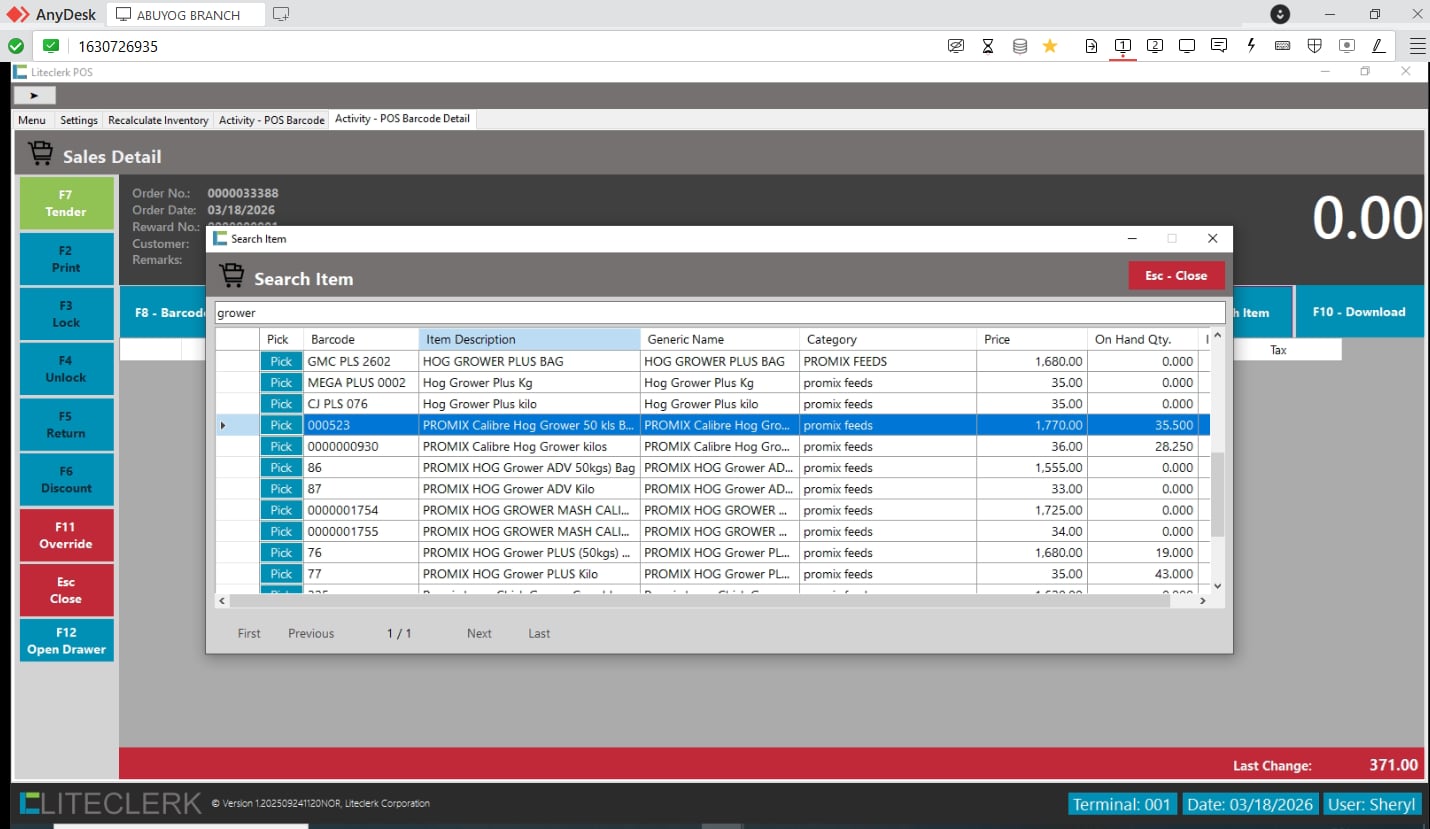Click the yellow favorites star icon
Image resolution: width=1430 pixels, height=829 pixels.
(x=1050, y=46)
